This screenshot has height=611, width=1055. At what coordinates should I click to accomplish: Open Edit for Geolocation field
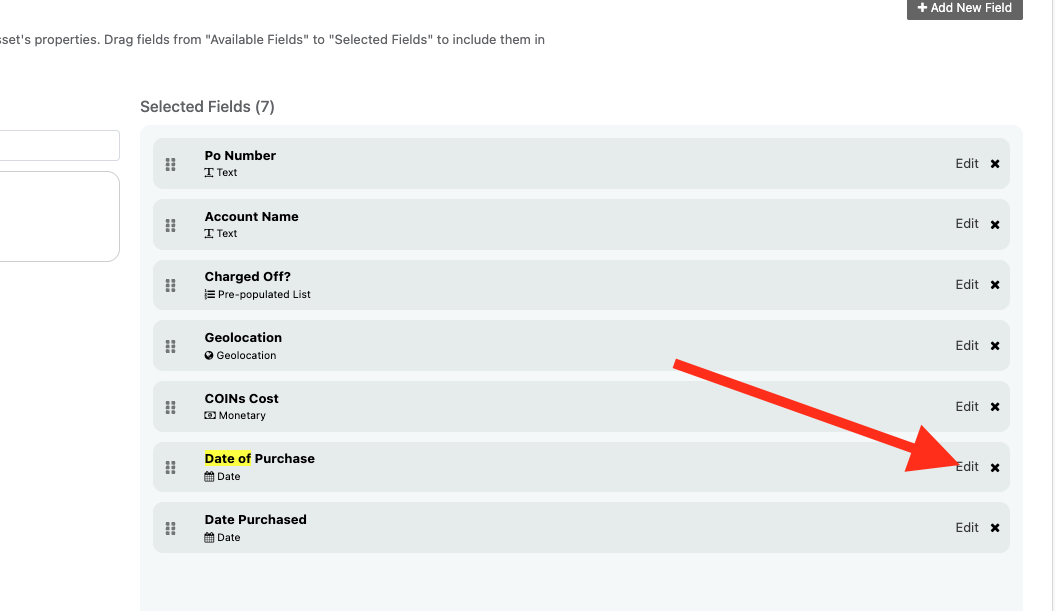(x=966, y=345)
